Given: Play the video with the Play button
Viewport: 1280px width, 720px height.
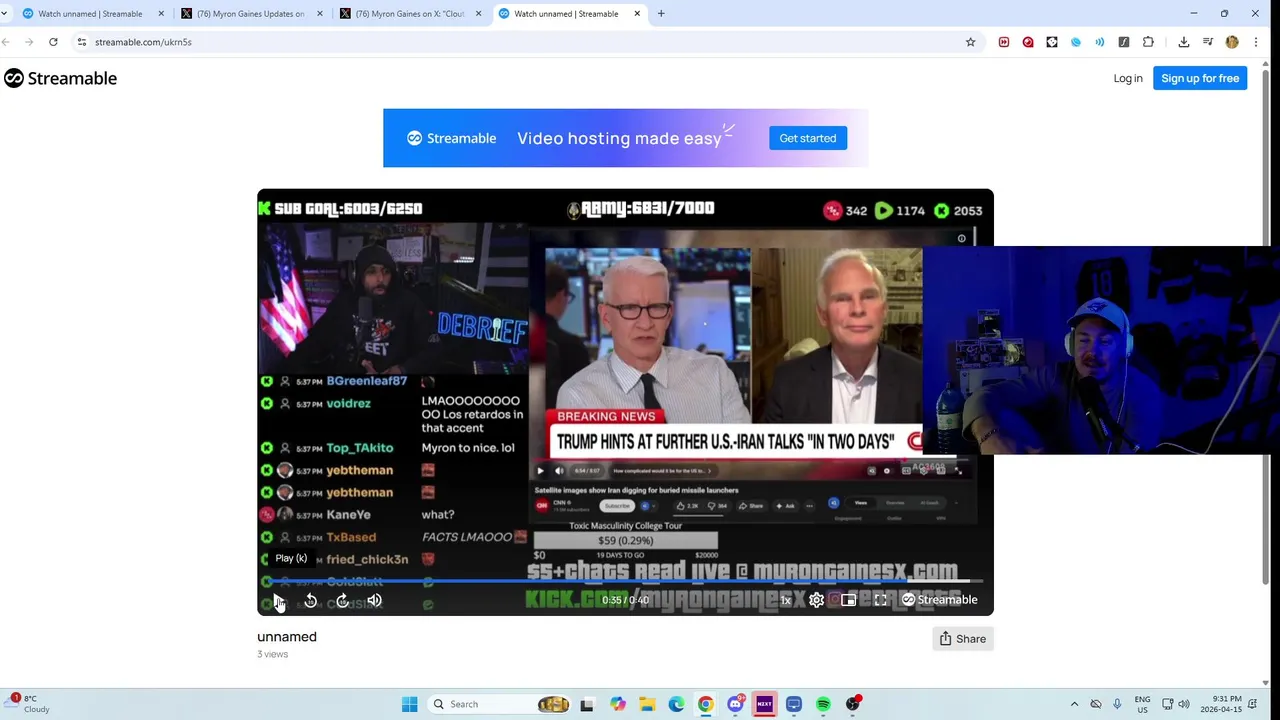Looking at the screenshot, I should tap(278, 600).
